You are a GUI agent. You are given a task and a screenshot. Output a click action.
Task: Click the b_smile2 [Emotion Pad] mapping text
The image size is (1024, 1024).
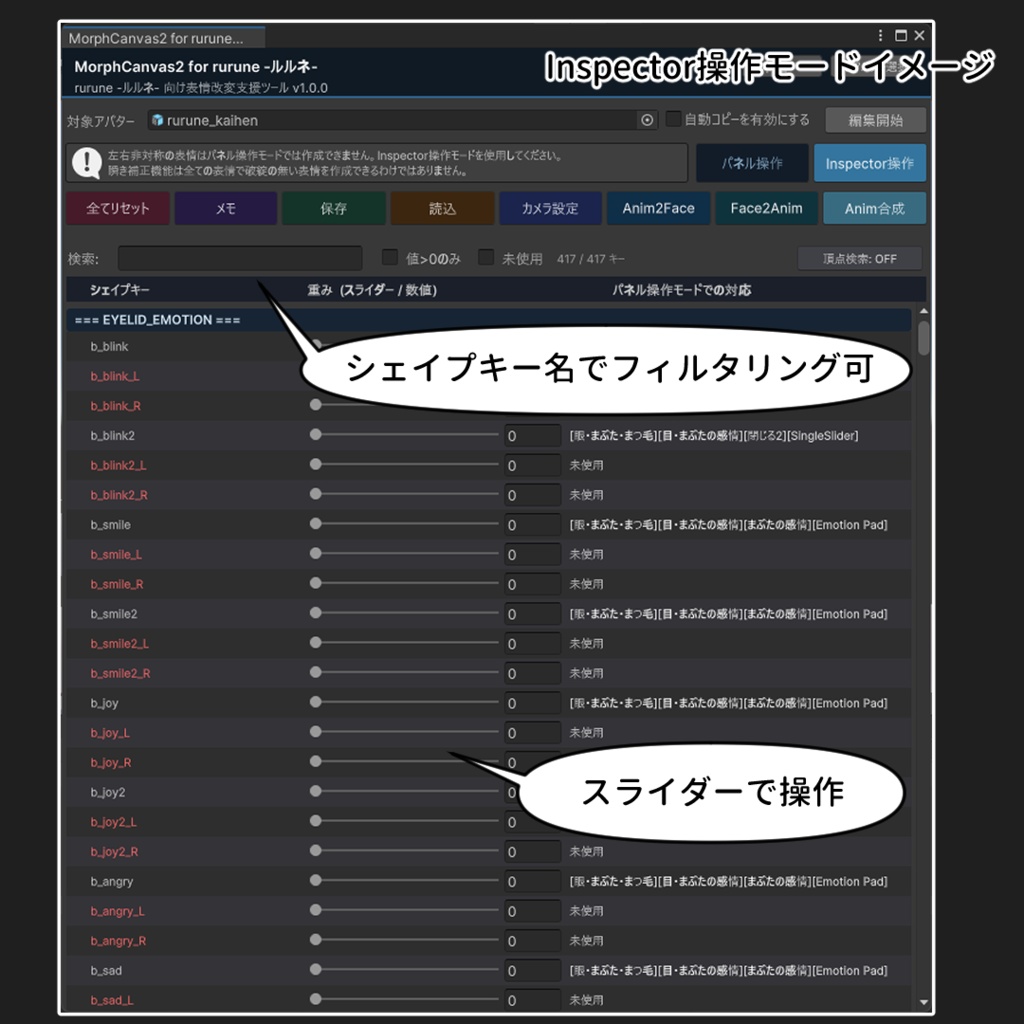tap(728, 614)
